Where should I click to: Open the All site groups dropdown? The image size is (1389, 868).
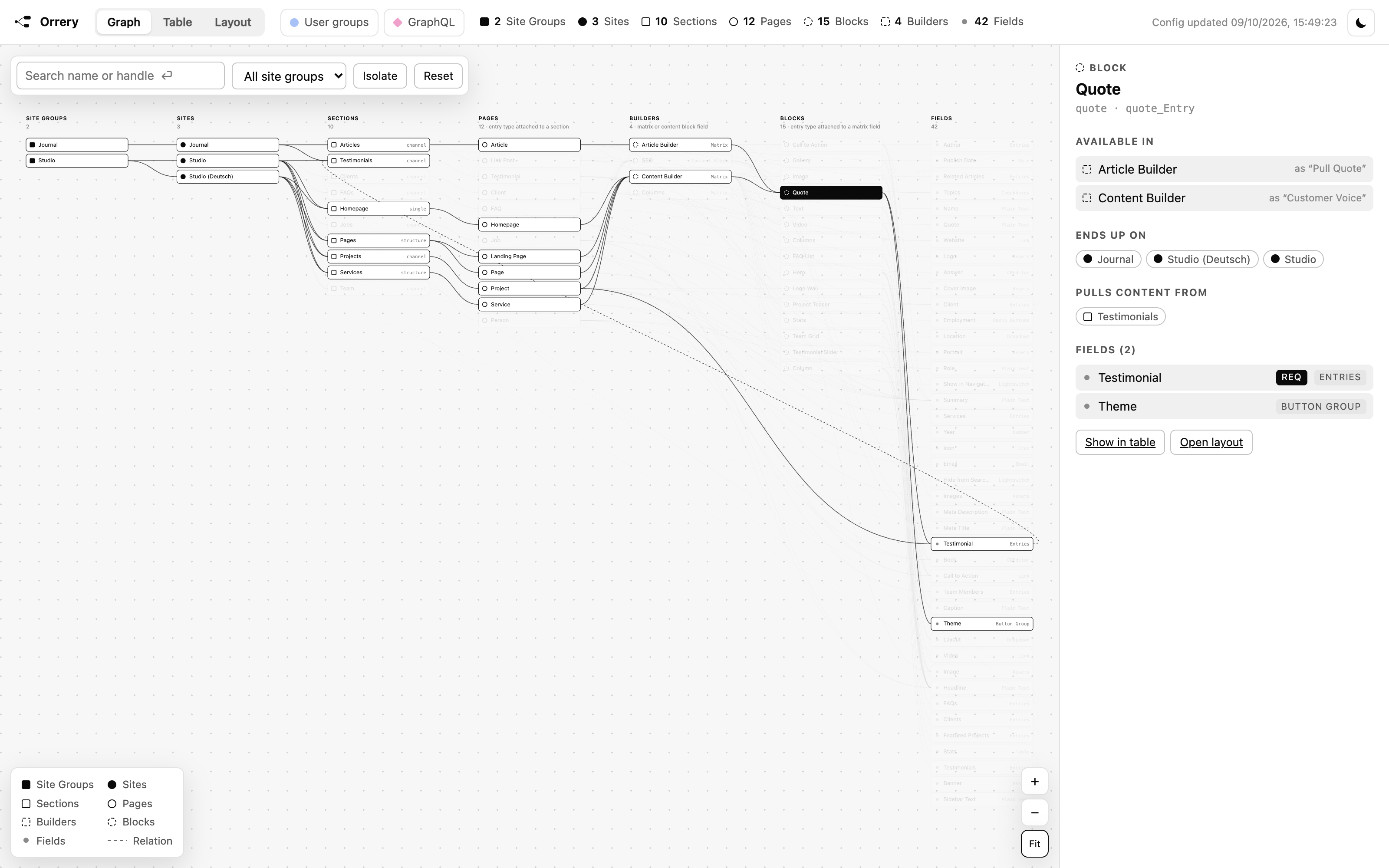pos(289,76)
